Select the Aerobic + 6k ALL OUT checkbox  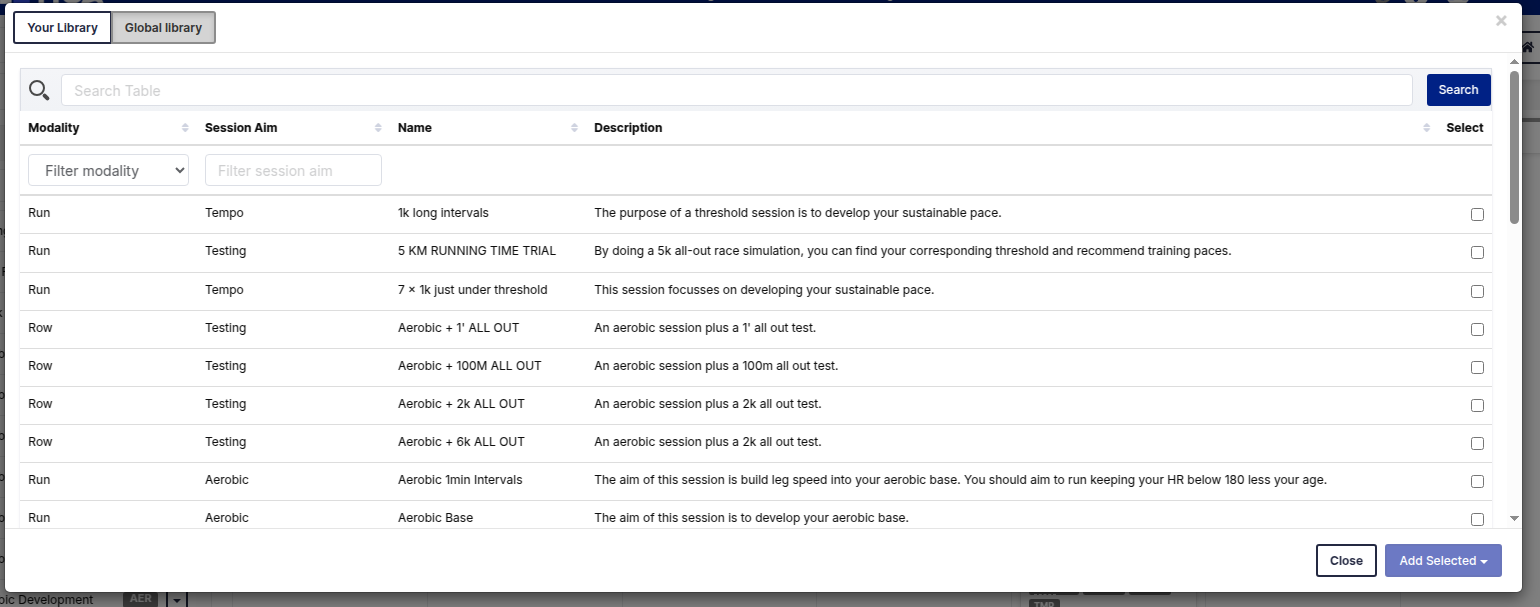tap(1477, 443)
